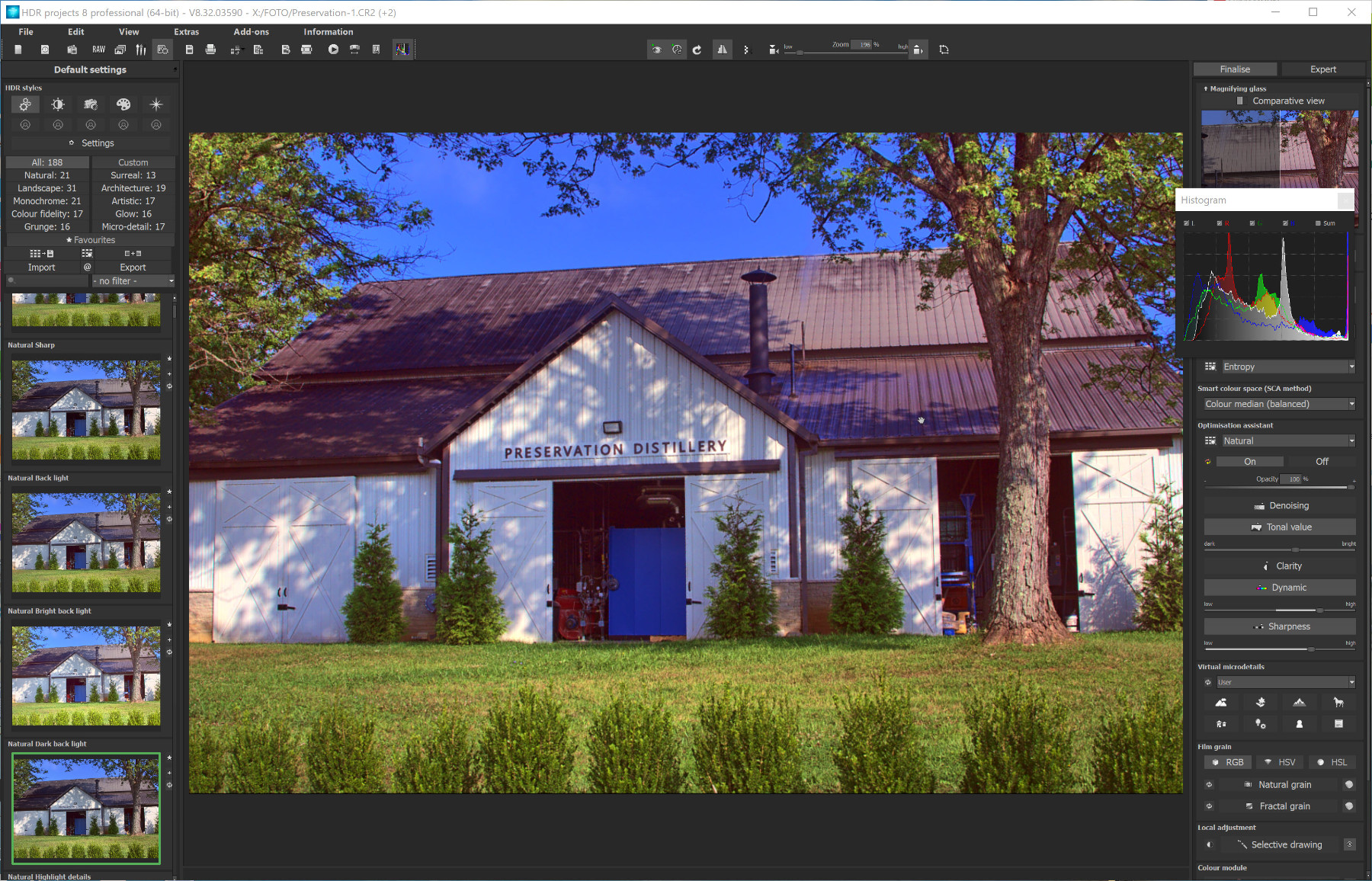Click the print icon in toolbar
The width and height of the screenshot is (1372, 881).
(211, 50)
